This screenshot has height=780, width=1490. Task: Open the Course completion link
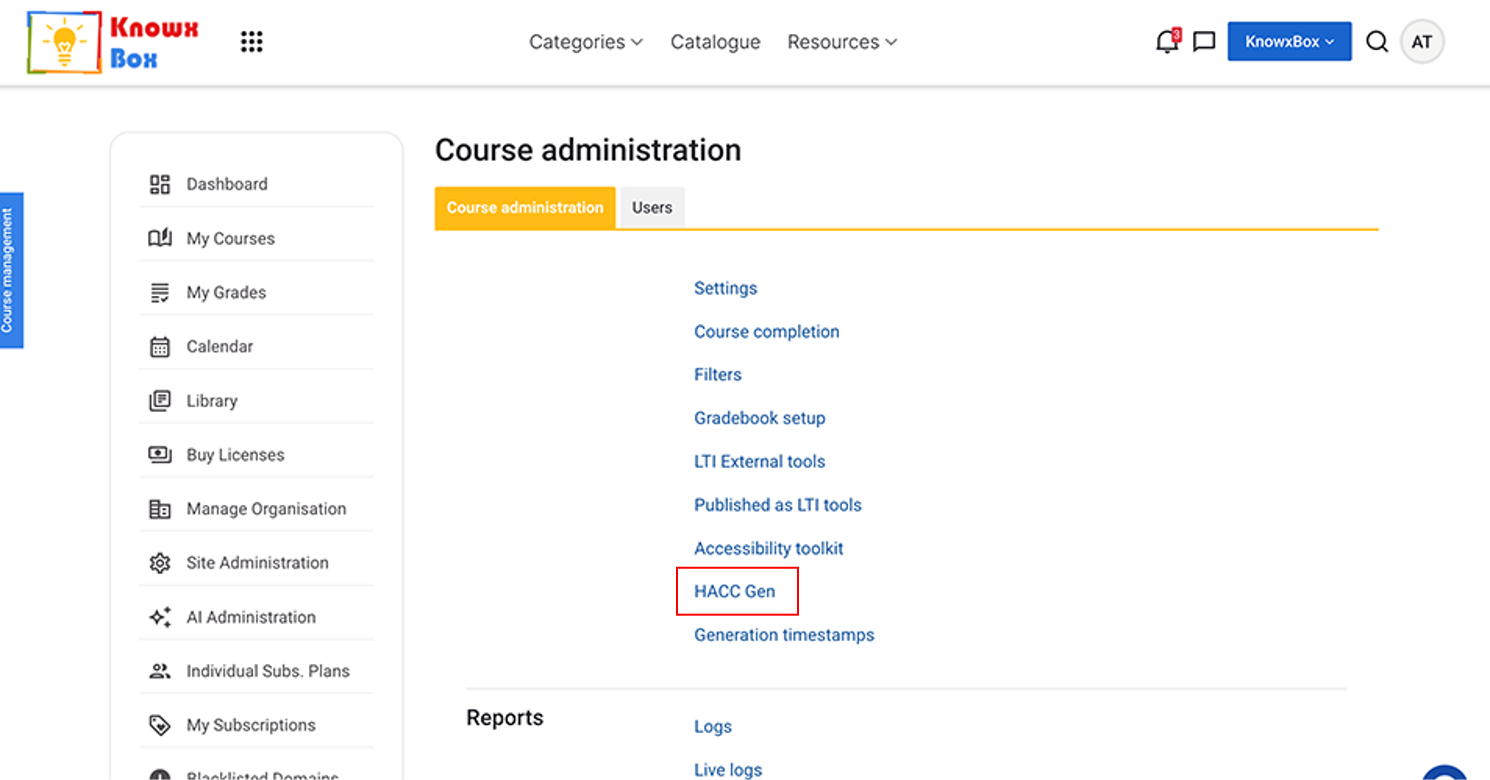pos(767,332)
